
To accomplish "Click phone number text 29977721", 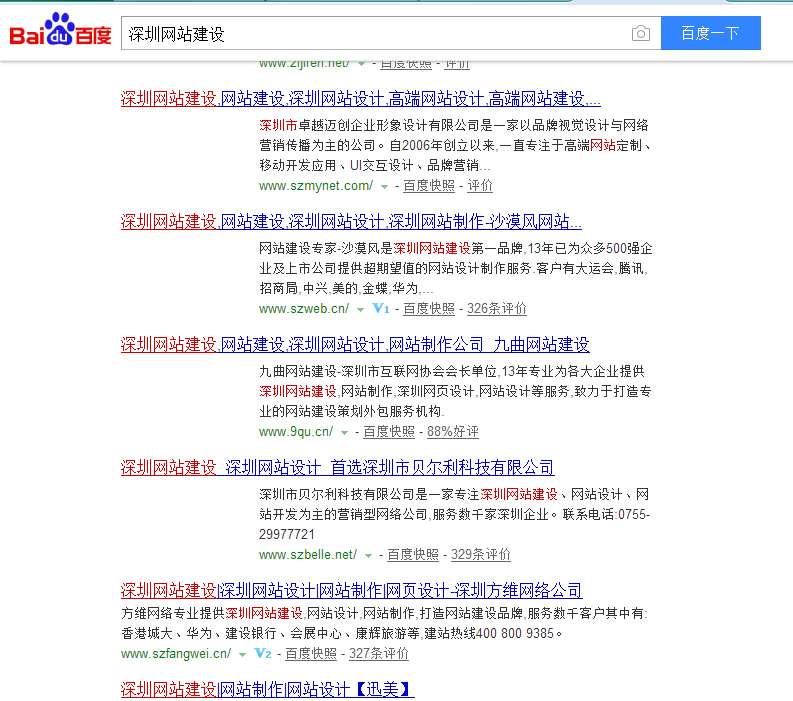I will (287, 534).
